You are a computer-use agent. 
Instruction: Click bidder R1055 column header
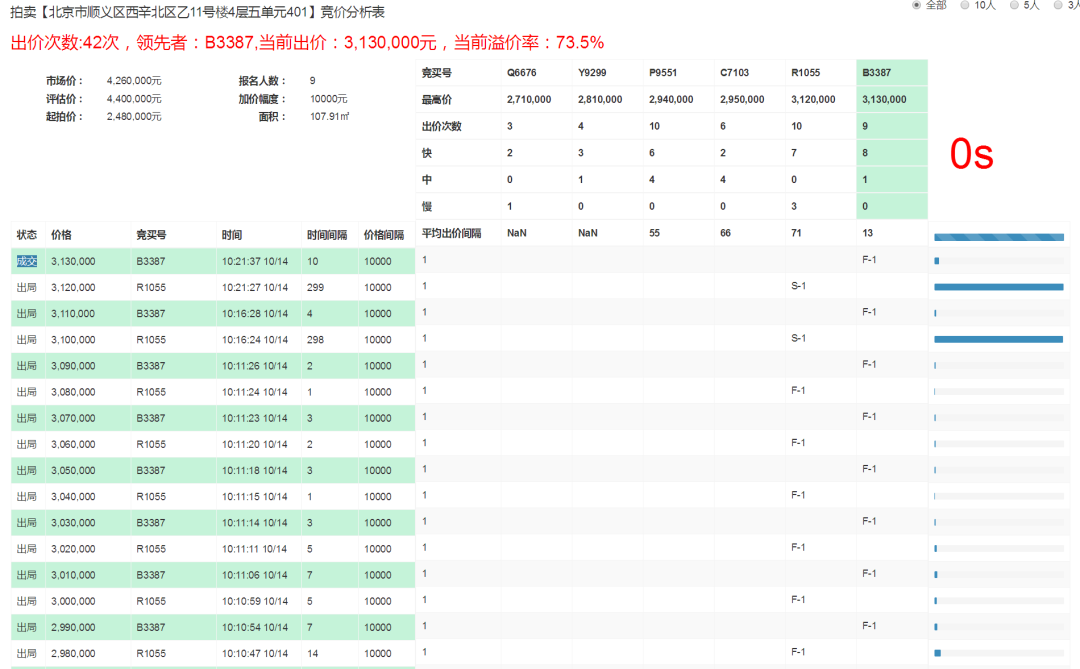click(806, 73)
